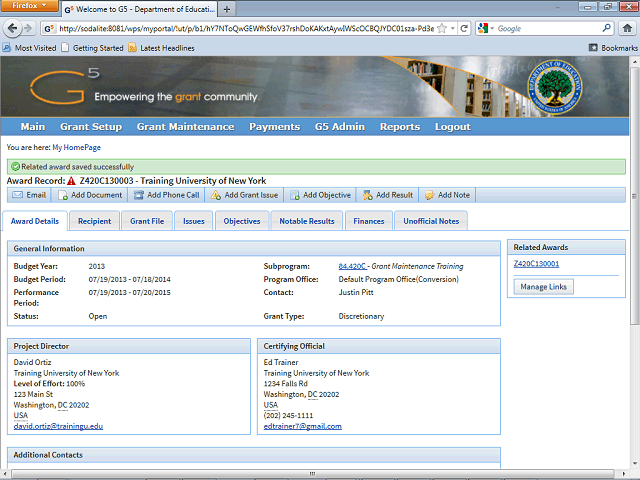This screenshot has height=480, width=640.
Task: Open the Finances tab
Action: pyautogui.click(x=368, y=221)
